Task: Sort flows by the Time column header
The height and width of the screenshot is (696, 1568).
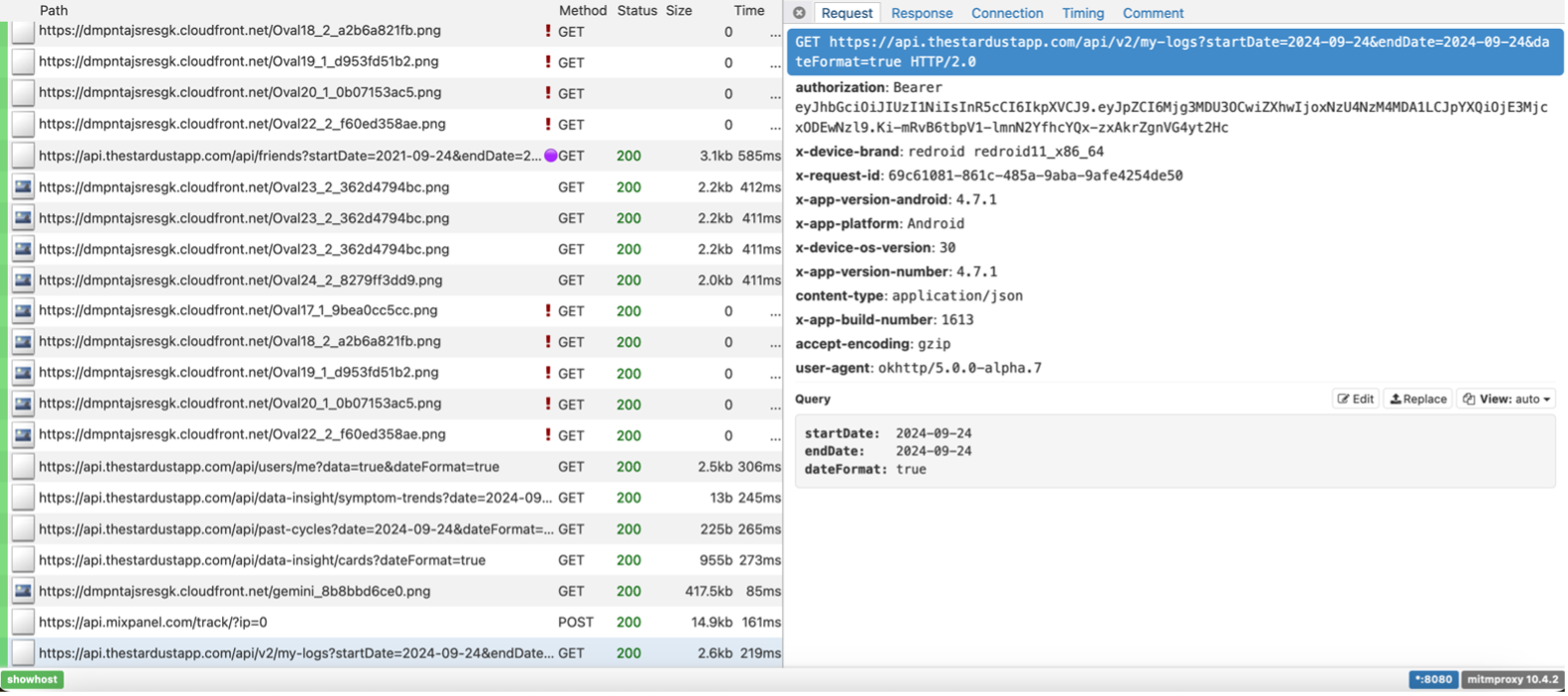Action: [x=748, y=11]
